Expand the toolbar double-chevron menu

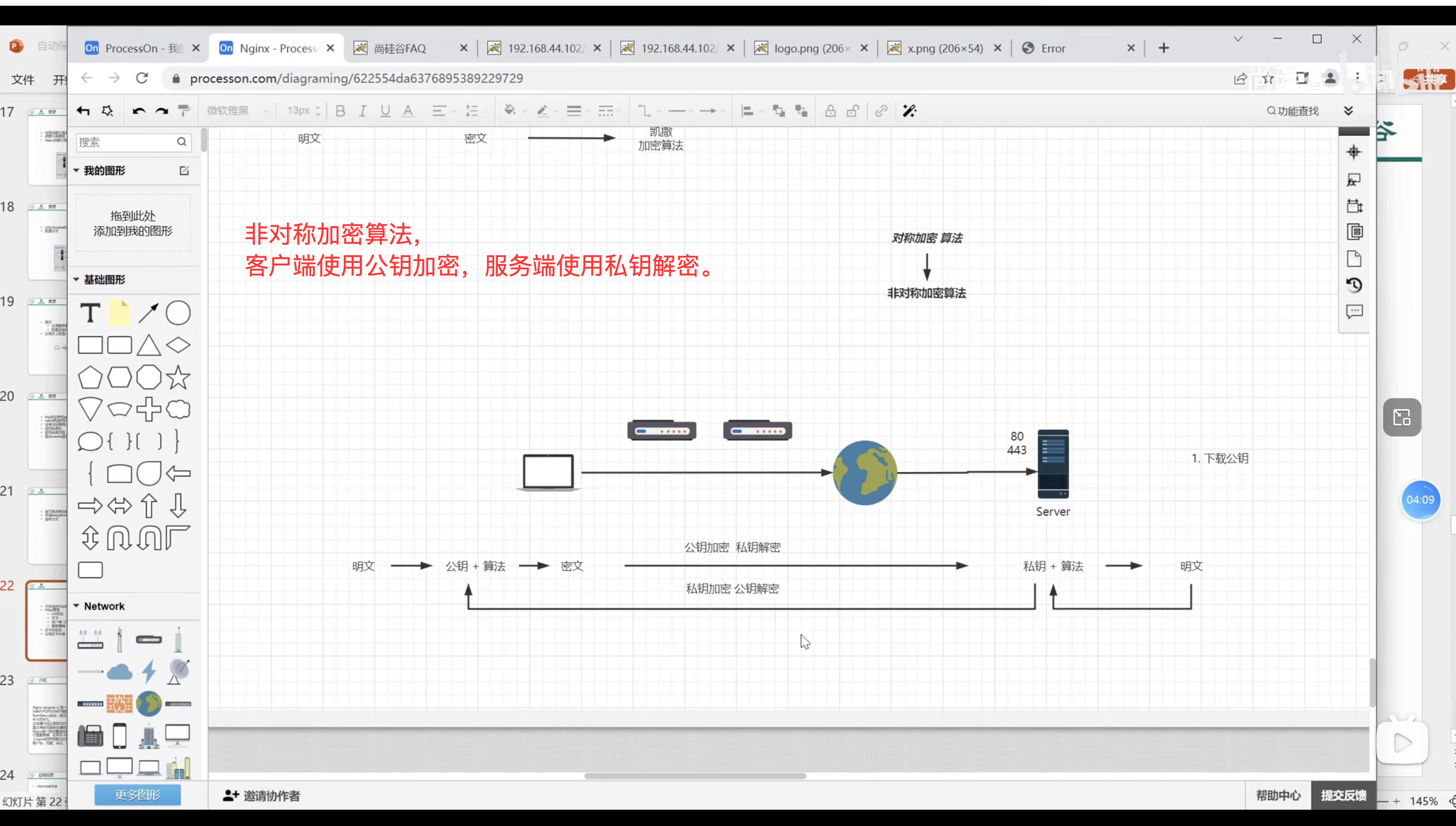[1348, 111]
